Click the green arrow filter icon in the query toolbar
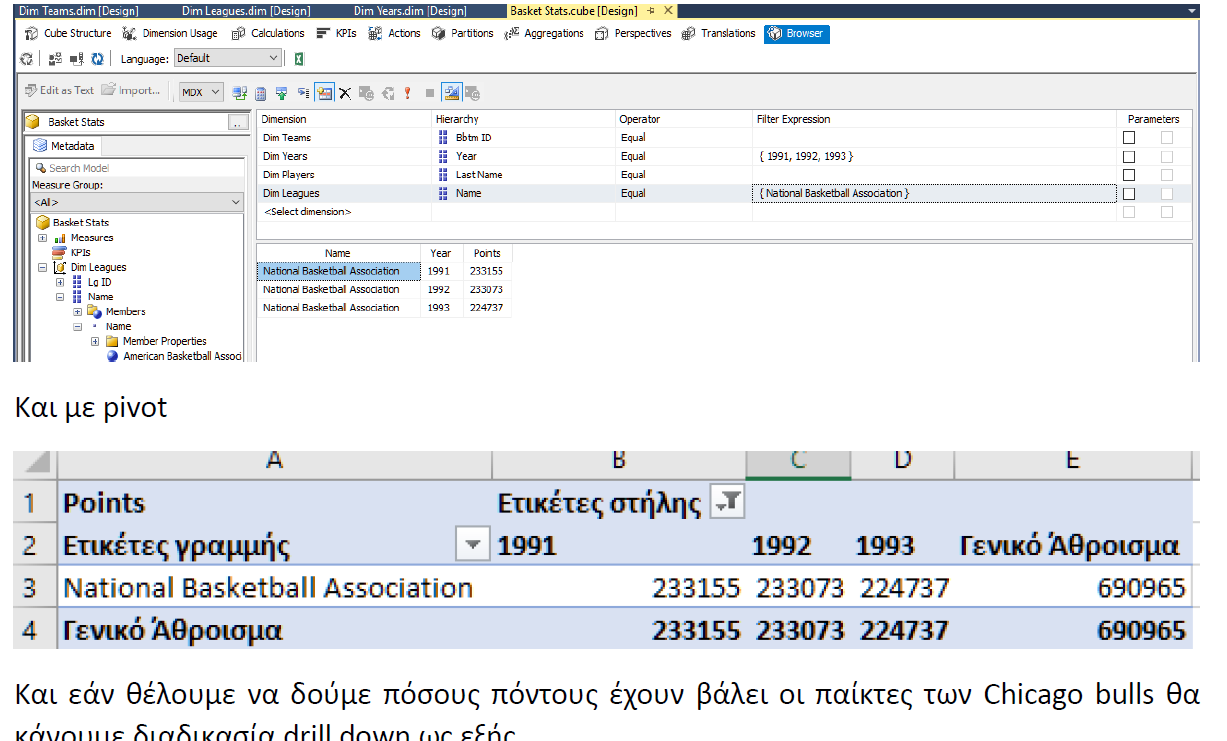This screenshot has width=1227, height=741. click(x=281, y=93)
